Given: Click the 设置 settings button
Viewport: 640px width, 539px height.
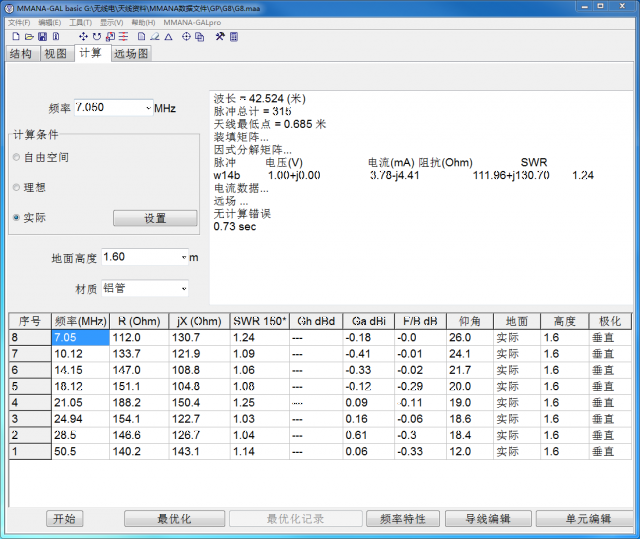Looking at the screenshot, I should [x=155, y=218].
